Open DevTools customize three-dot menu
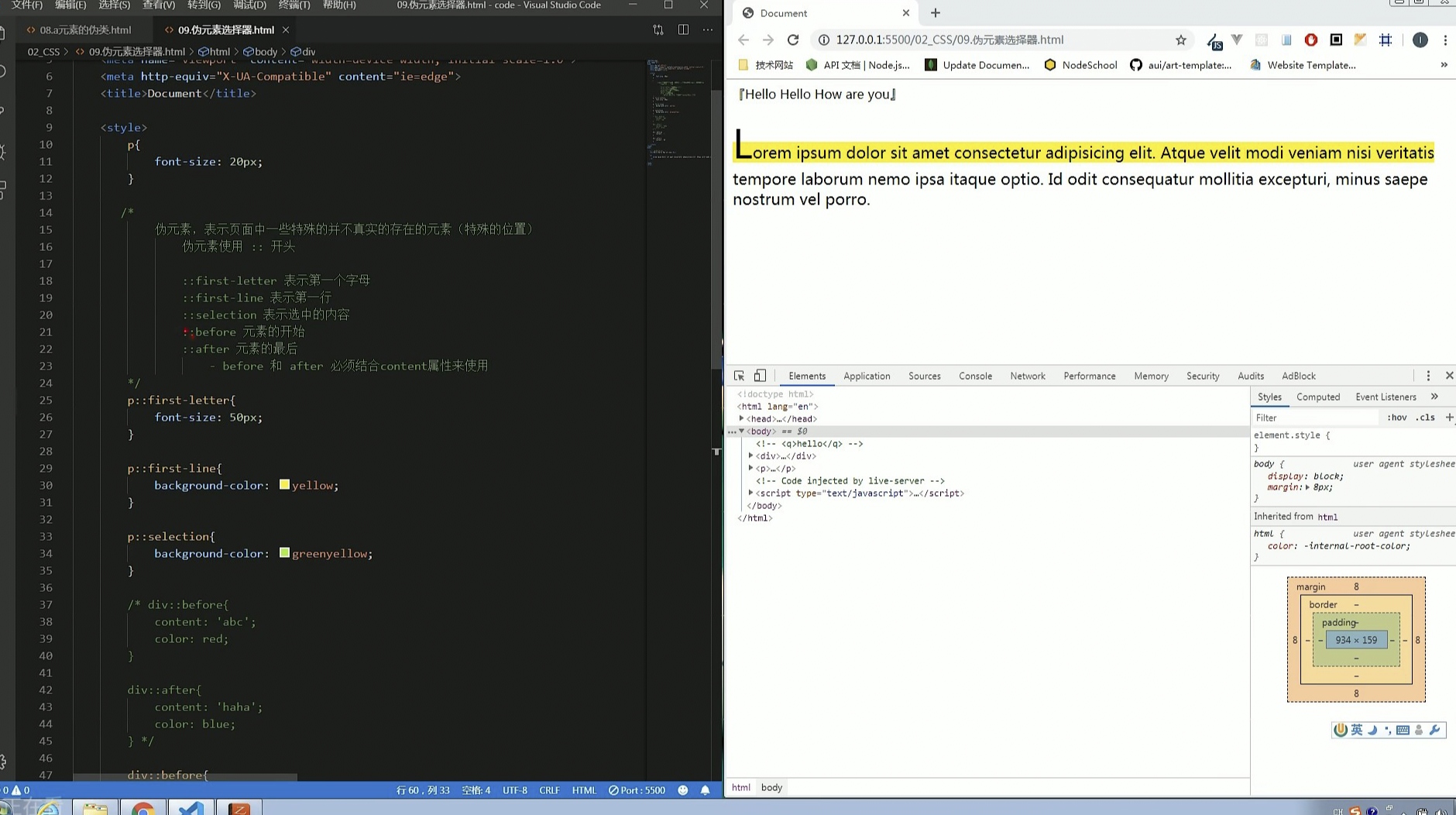The width and height of the screenshot is (1456, 815). (x=1428, y=376)
